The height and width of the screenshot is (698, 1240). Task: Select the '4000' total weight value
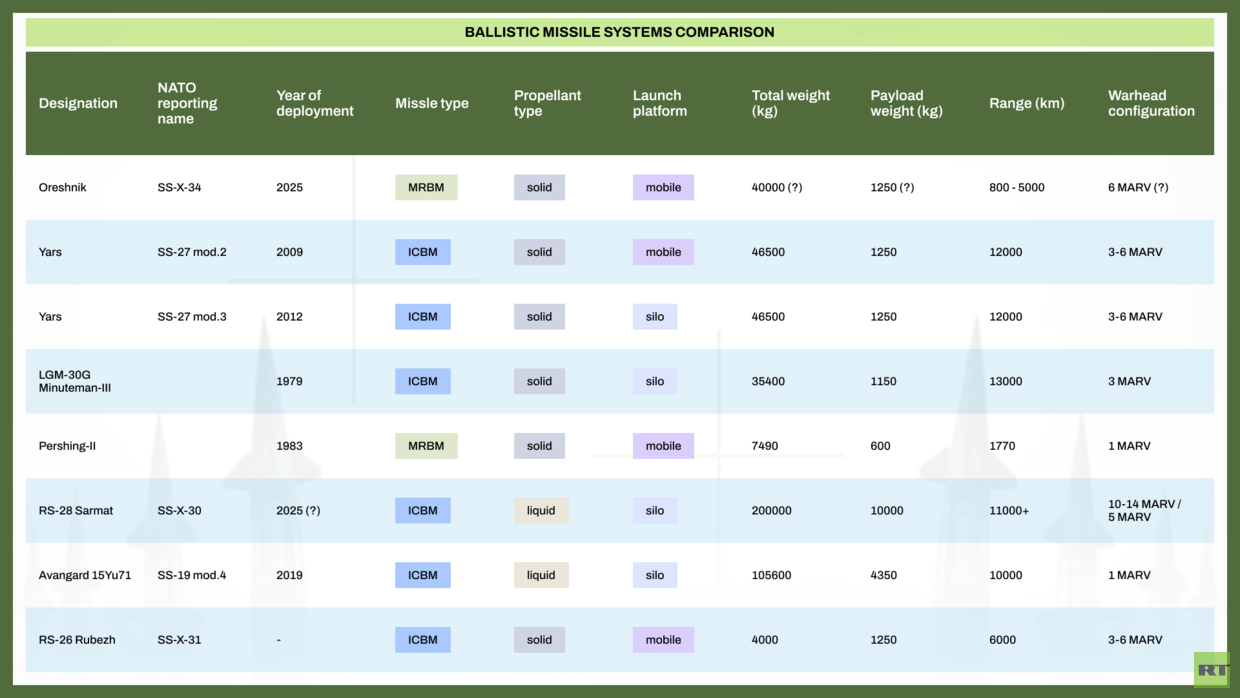coord(765,640)
